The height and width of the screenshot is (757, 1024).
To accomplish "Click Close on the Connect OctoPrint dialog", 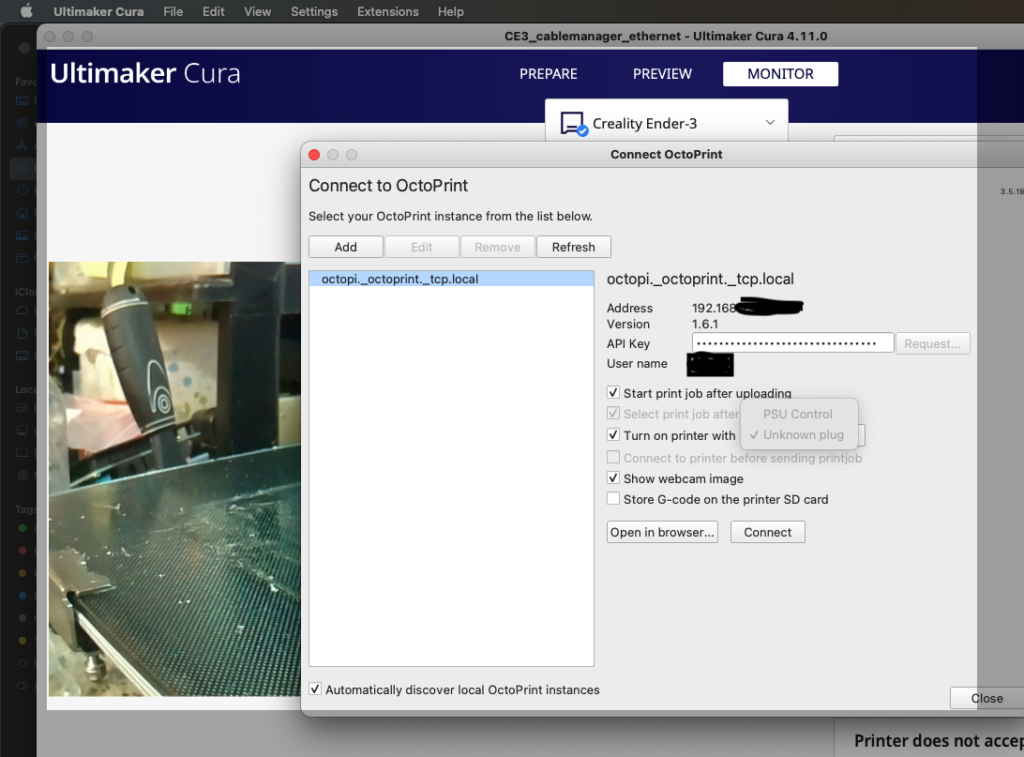I will click(987, 698).
